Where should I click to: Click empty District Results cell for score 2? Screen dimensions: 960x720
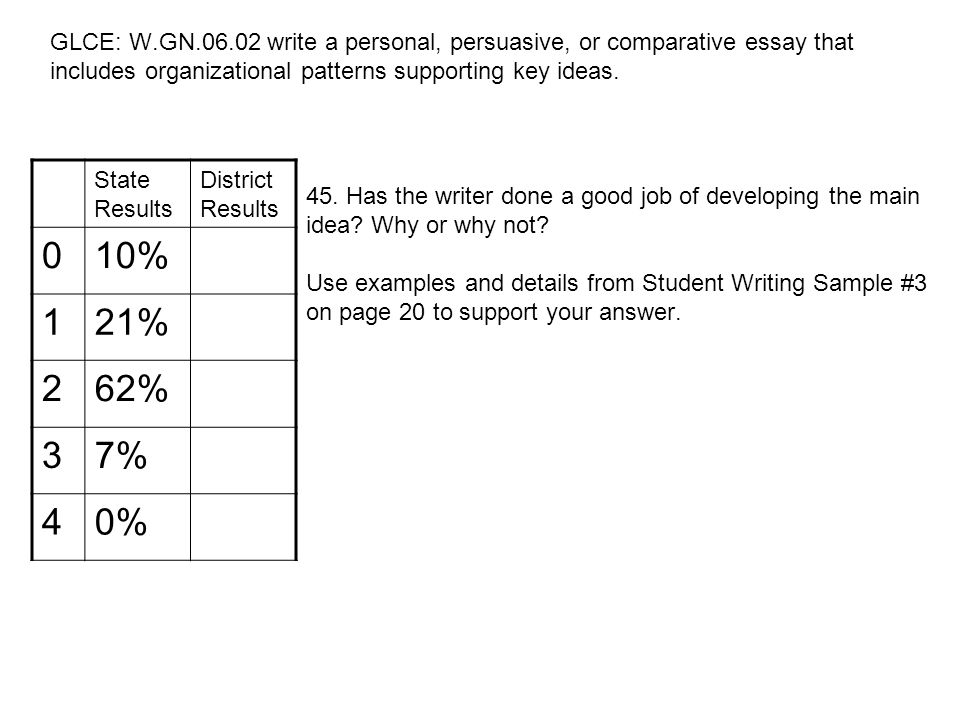243,394
